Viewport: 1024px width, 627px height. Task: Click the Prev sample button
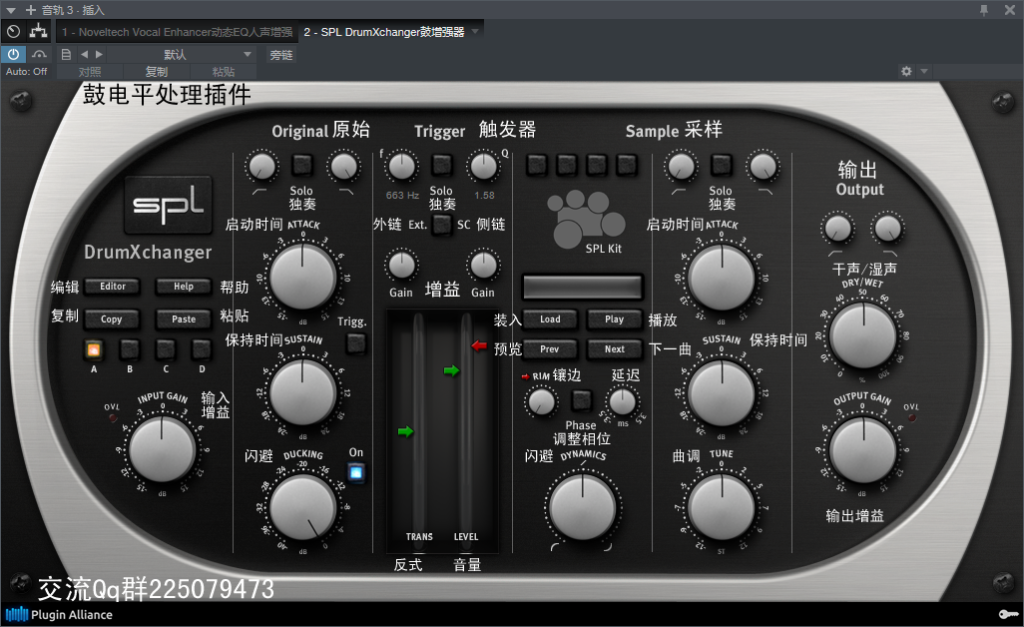pyautogui.click(x=550, y=349)
